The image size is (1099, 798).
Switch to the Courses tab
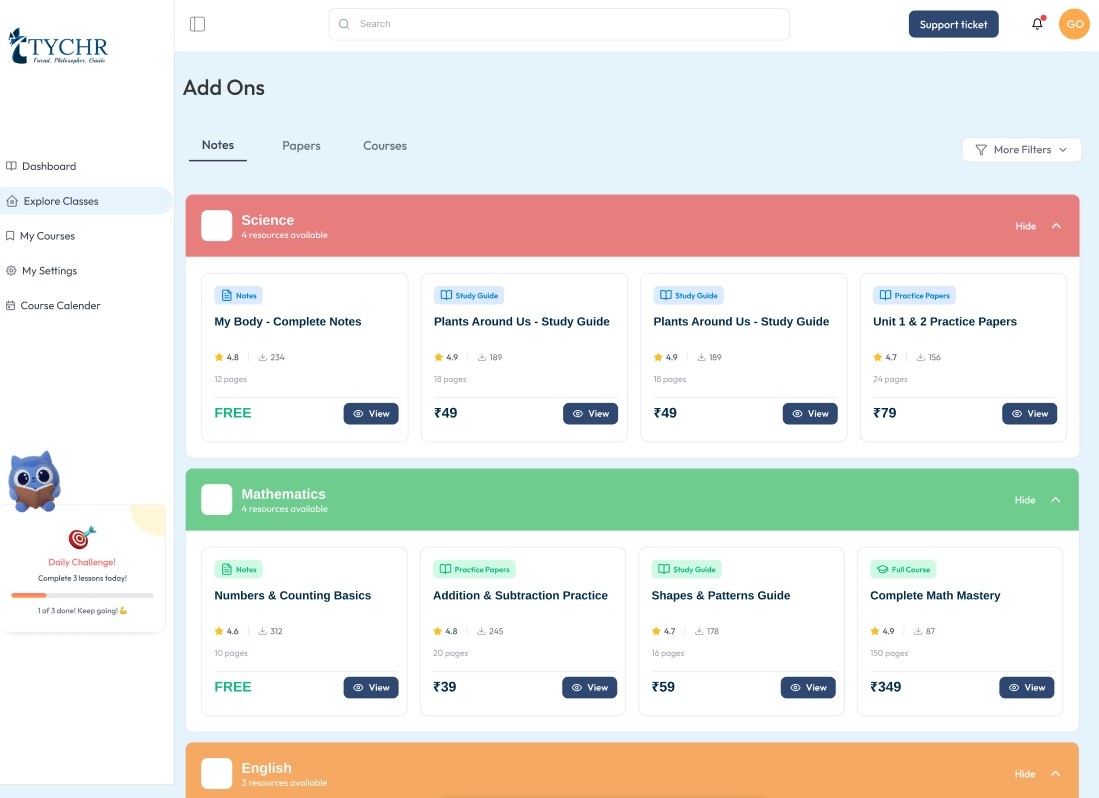(385, 146)
